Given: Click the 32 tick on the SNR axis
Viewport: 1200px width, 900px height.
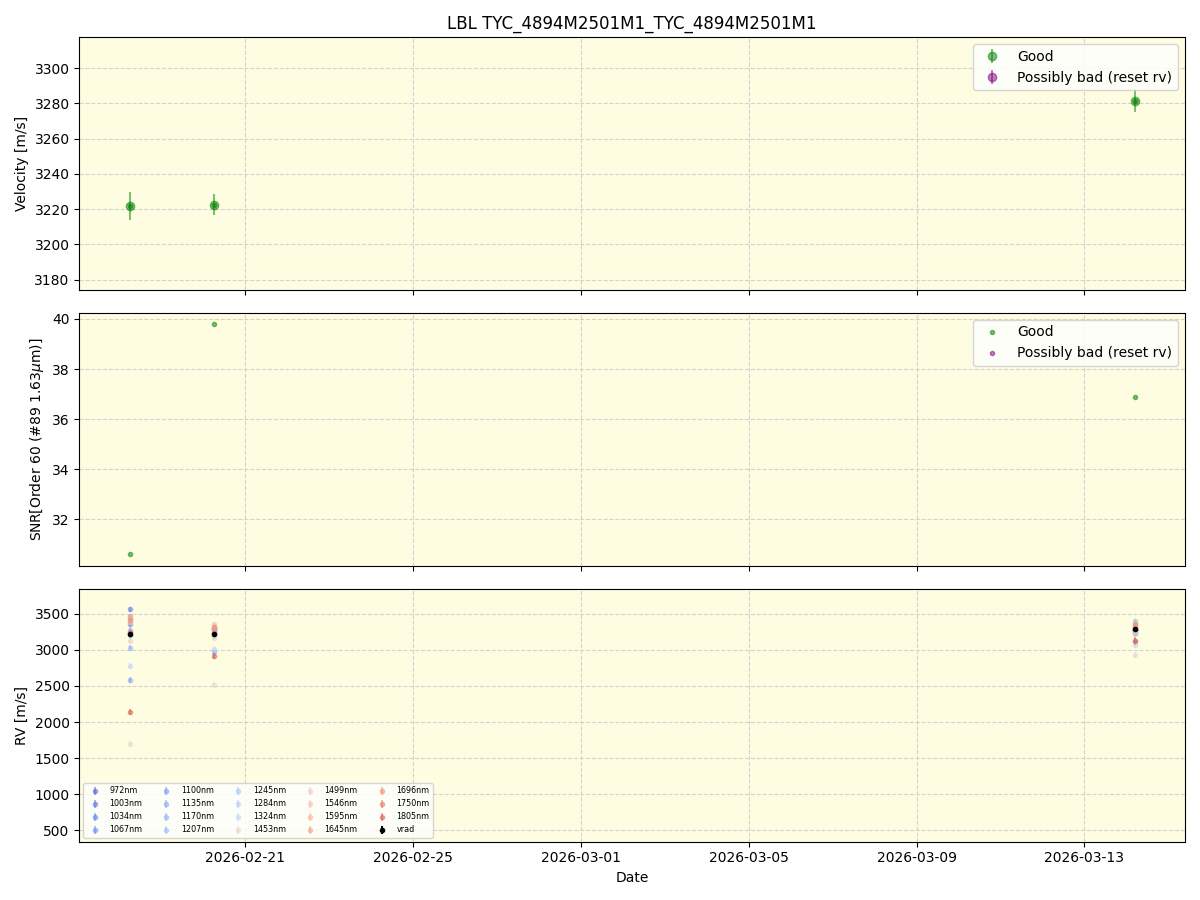Looking at the screenshot, I should point(62,520).
